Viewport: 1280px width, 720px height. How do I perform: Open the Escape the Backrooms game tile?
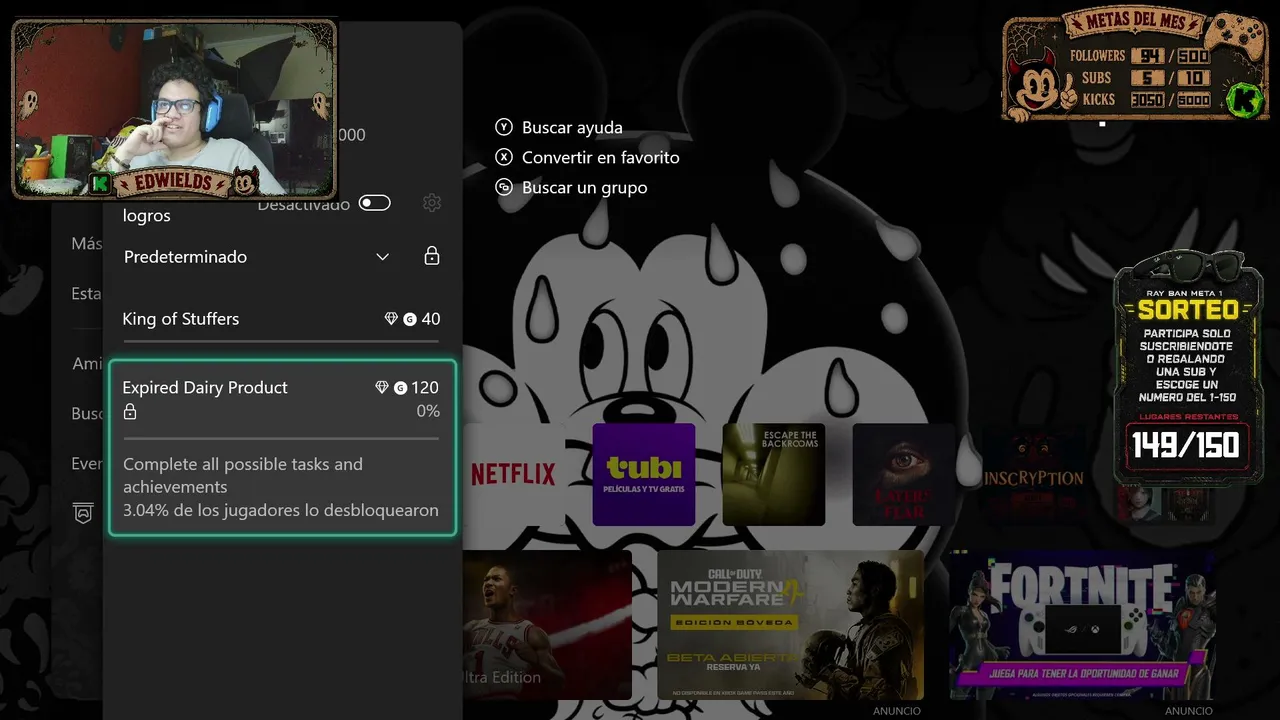point(774,474)
